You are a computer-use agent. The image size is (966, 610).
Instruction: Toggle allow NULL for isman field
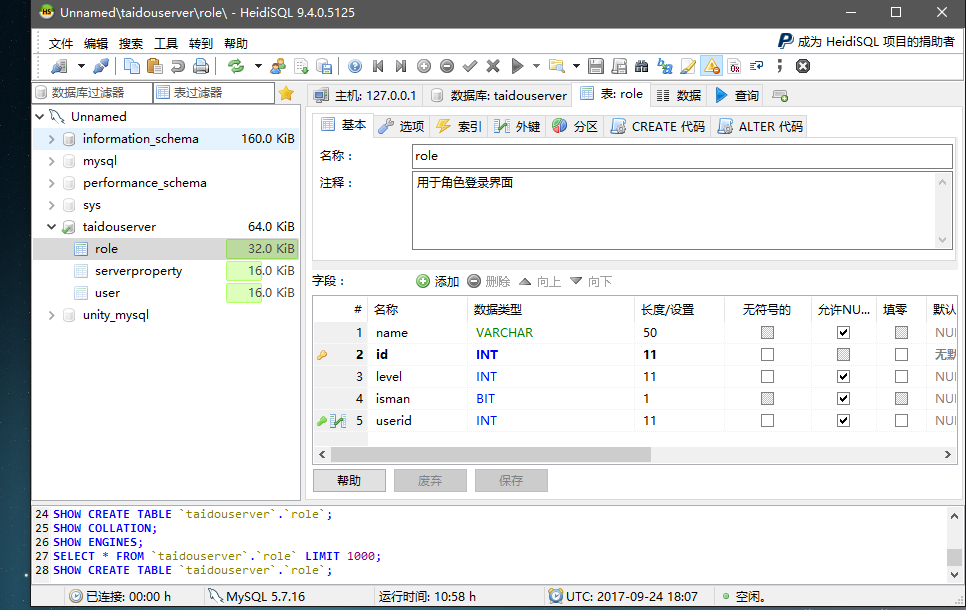coord(843,399)
